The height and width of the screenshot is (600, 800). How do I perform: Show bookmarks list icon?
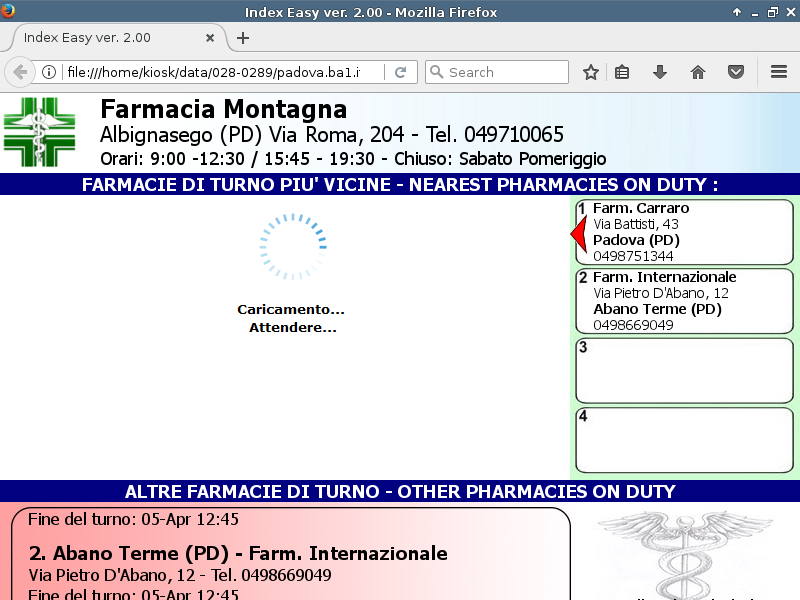(x=622, y=72)
